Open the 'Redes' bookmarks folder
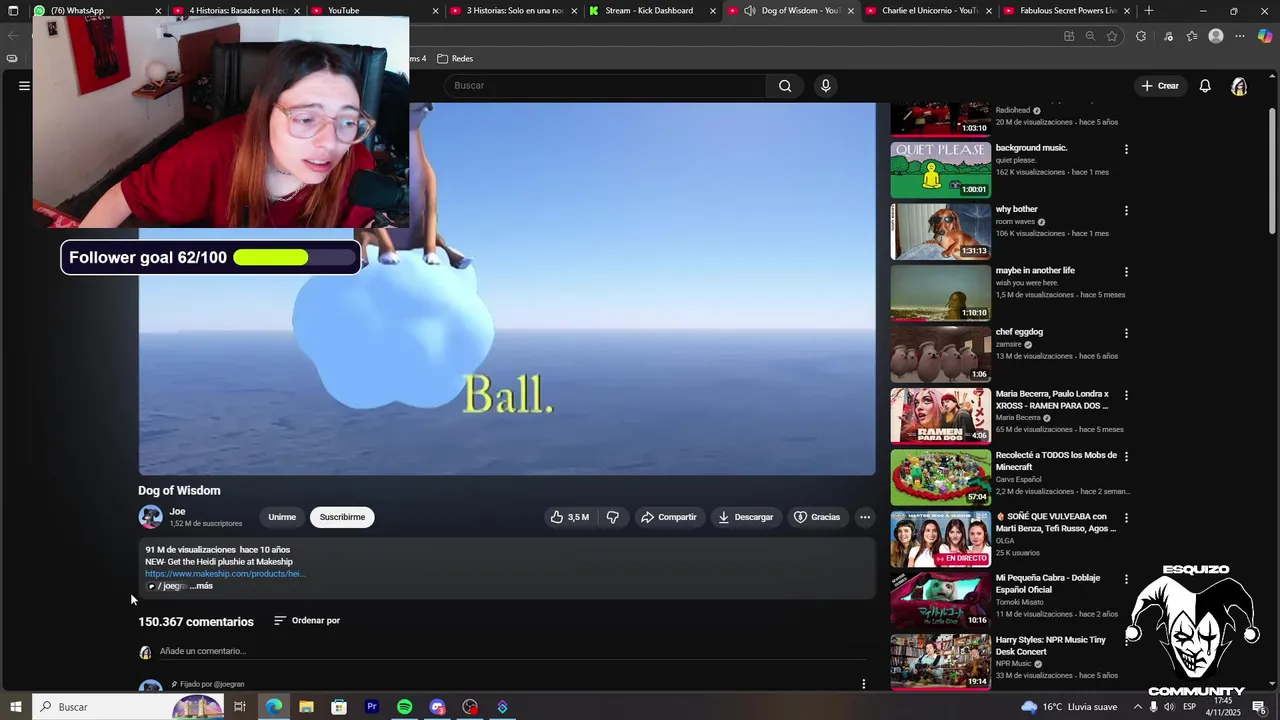1280x720 pixels. coord(455,59)
